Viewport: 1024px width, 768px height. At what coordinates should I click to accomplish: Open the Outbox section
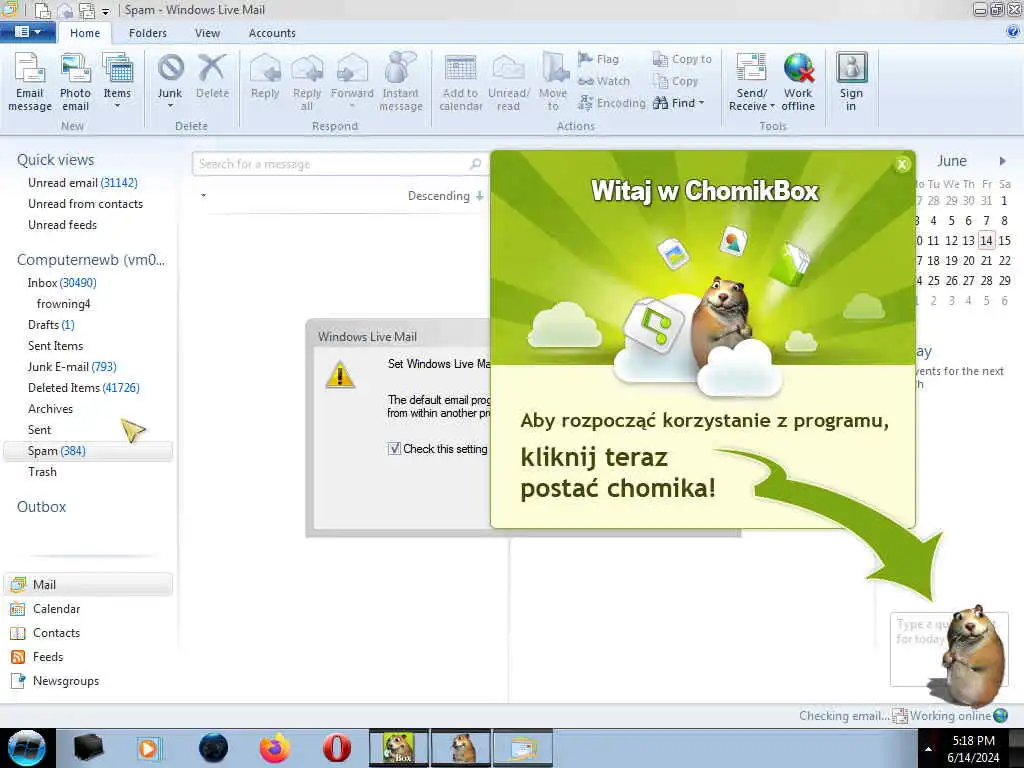coord(41,507)
